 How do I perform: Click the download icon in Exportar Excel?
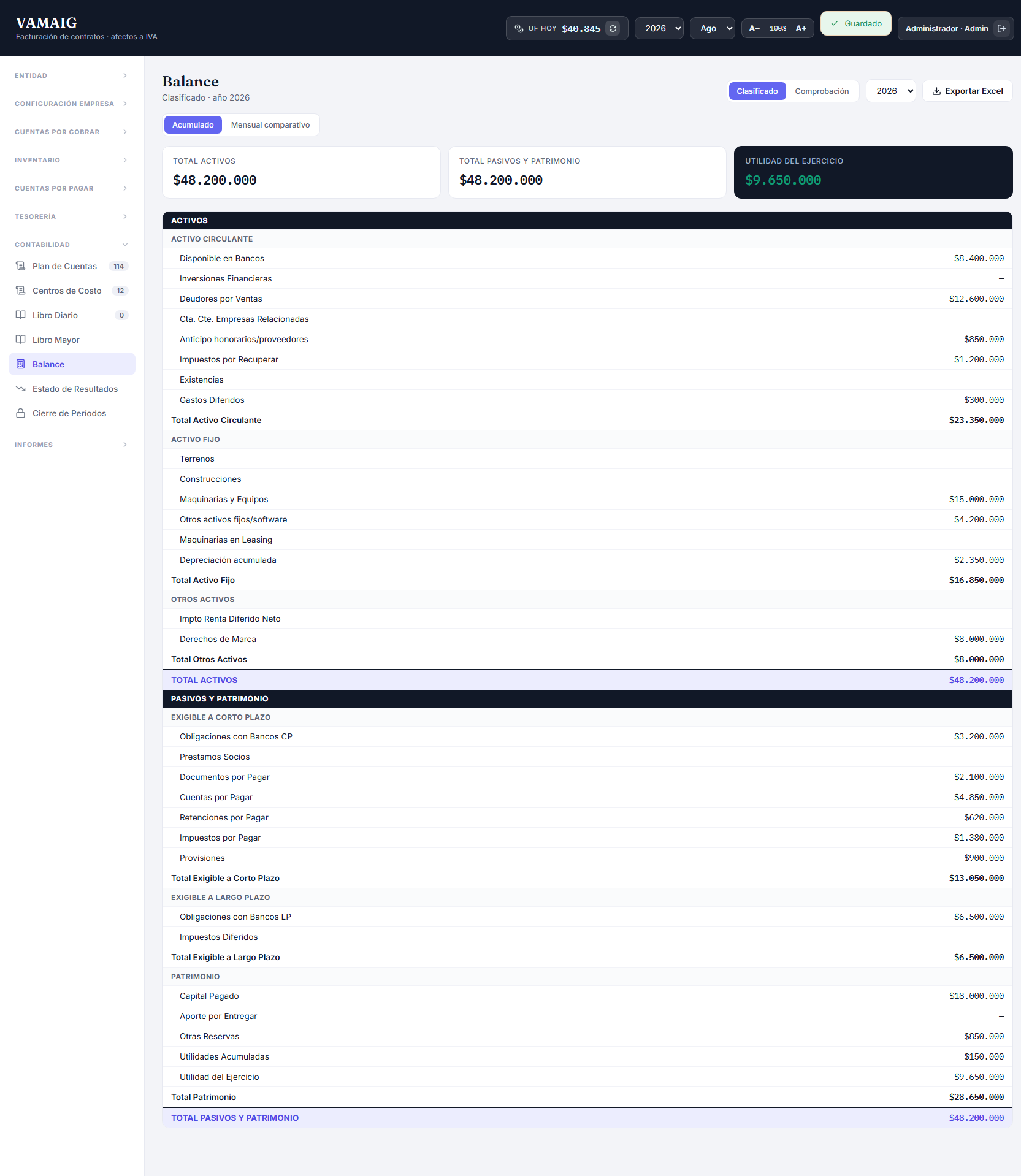click(936, 91)
